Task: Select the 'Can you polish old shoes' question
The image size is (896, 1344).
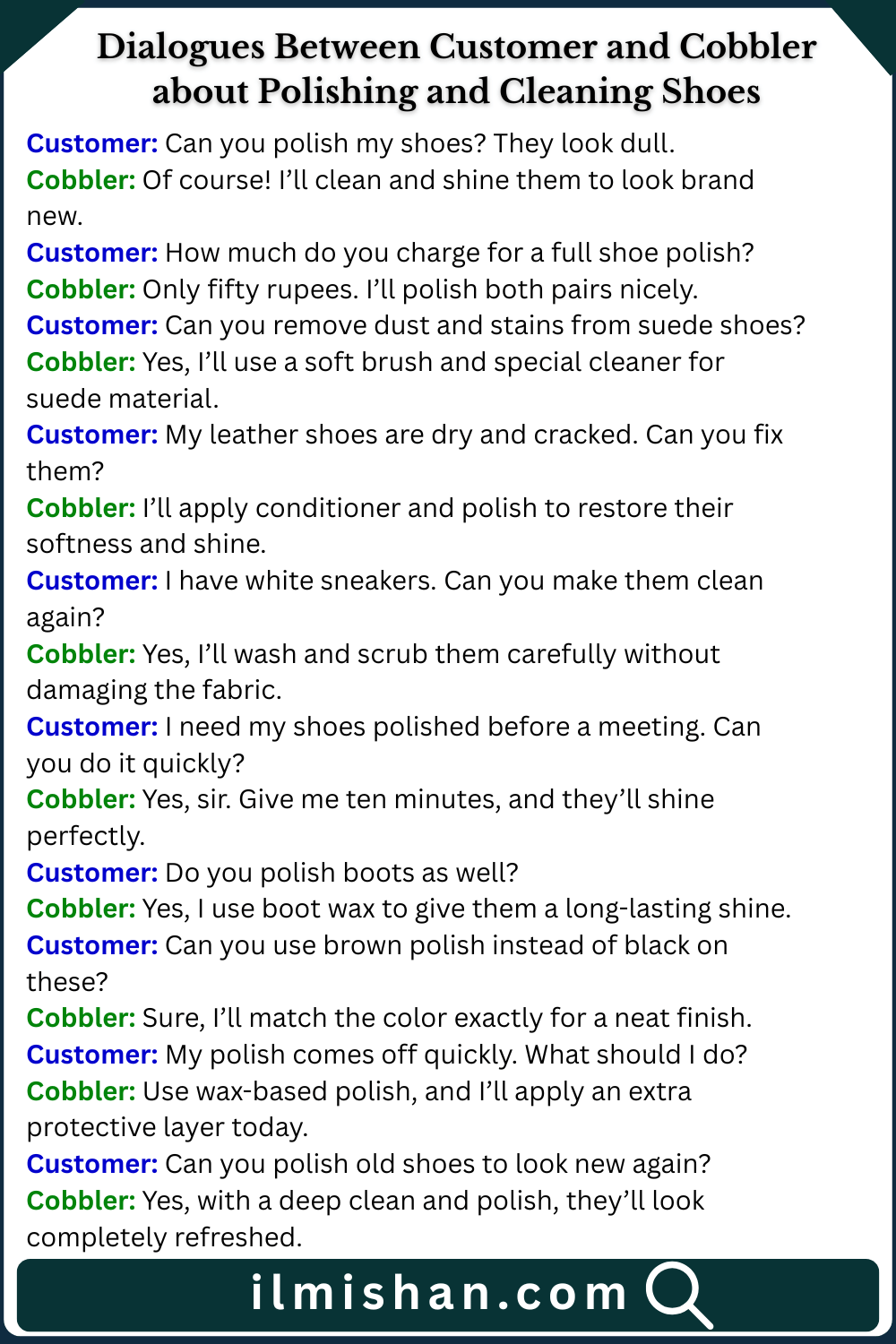Action: coord(437,1164)
